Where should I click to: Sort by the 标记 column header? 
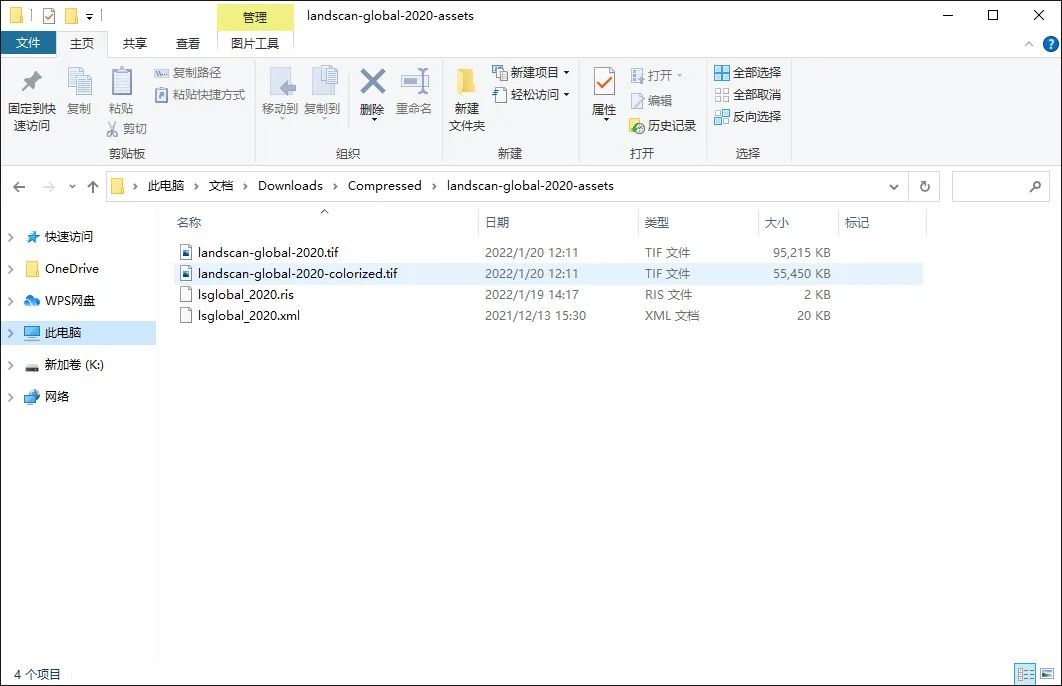[882, 223]
